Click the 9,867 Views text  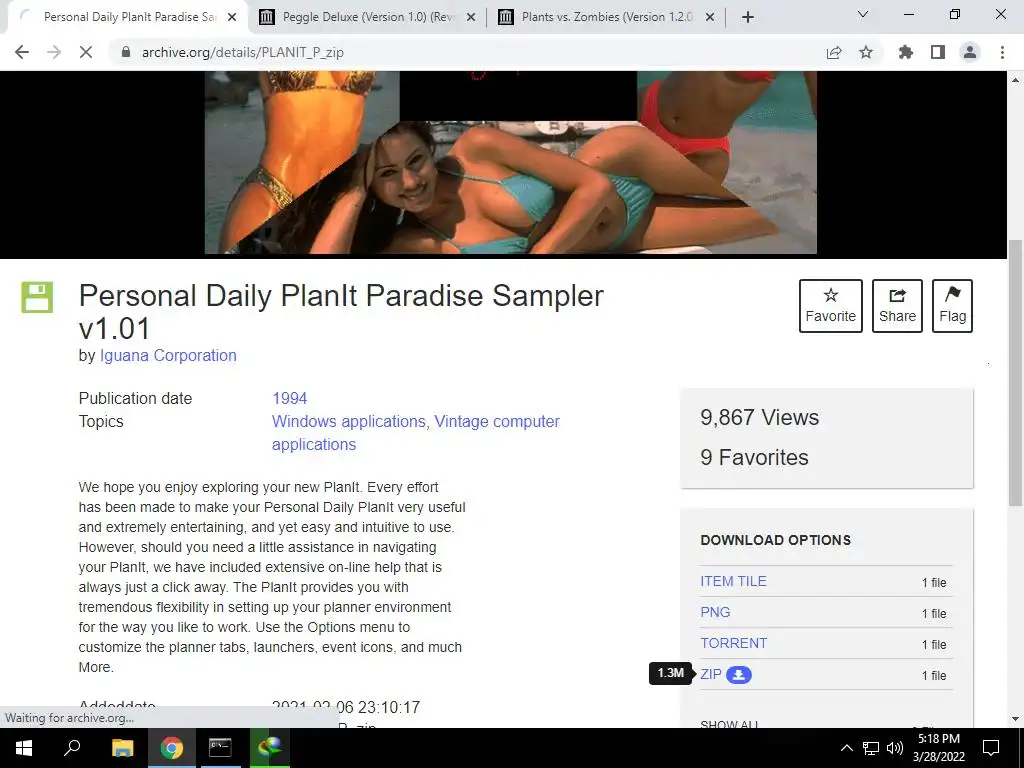point(760,417)
